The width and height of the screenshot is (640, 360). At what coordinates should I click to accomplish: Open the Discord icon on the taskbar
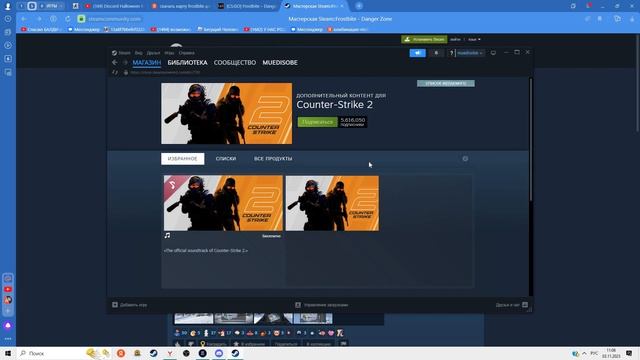click(x=219, y=353)
